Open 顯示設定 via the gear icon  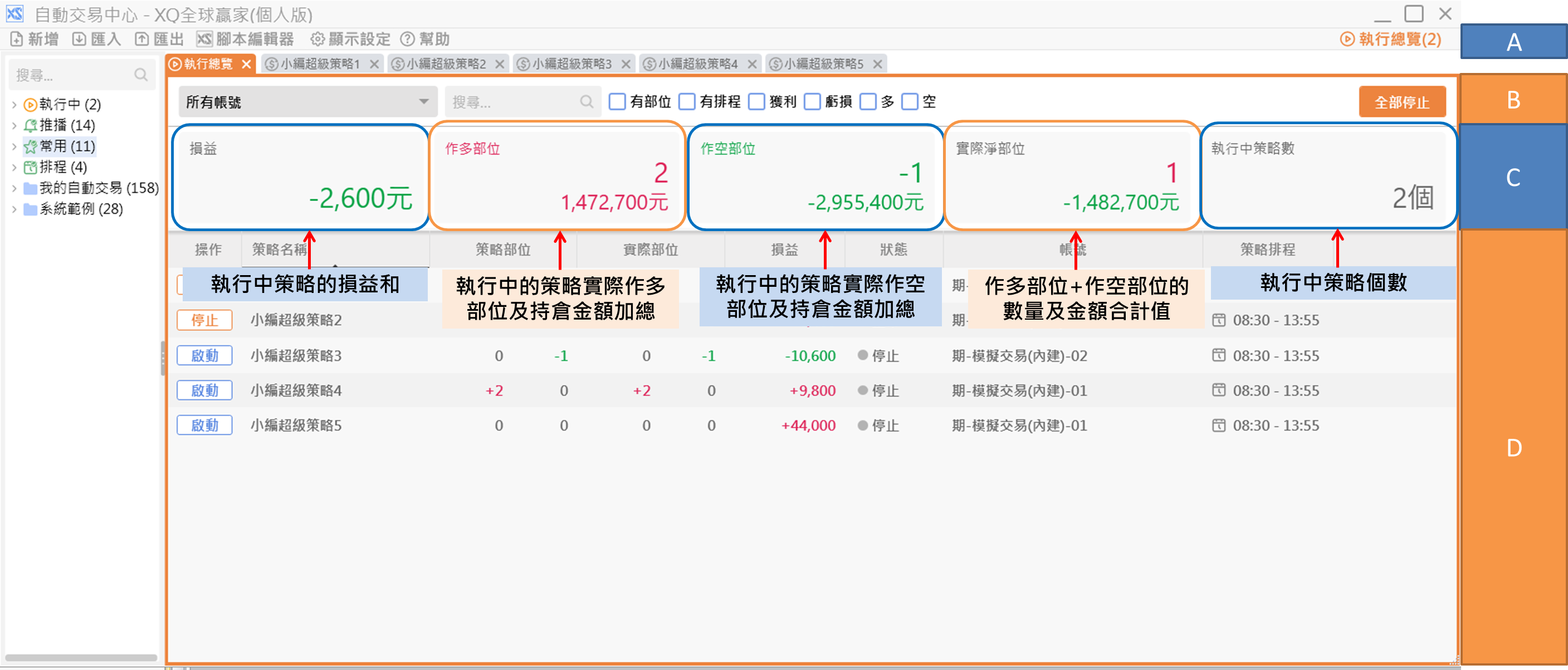[x=317, y=39]
